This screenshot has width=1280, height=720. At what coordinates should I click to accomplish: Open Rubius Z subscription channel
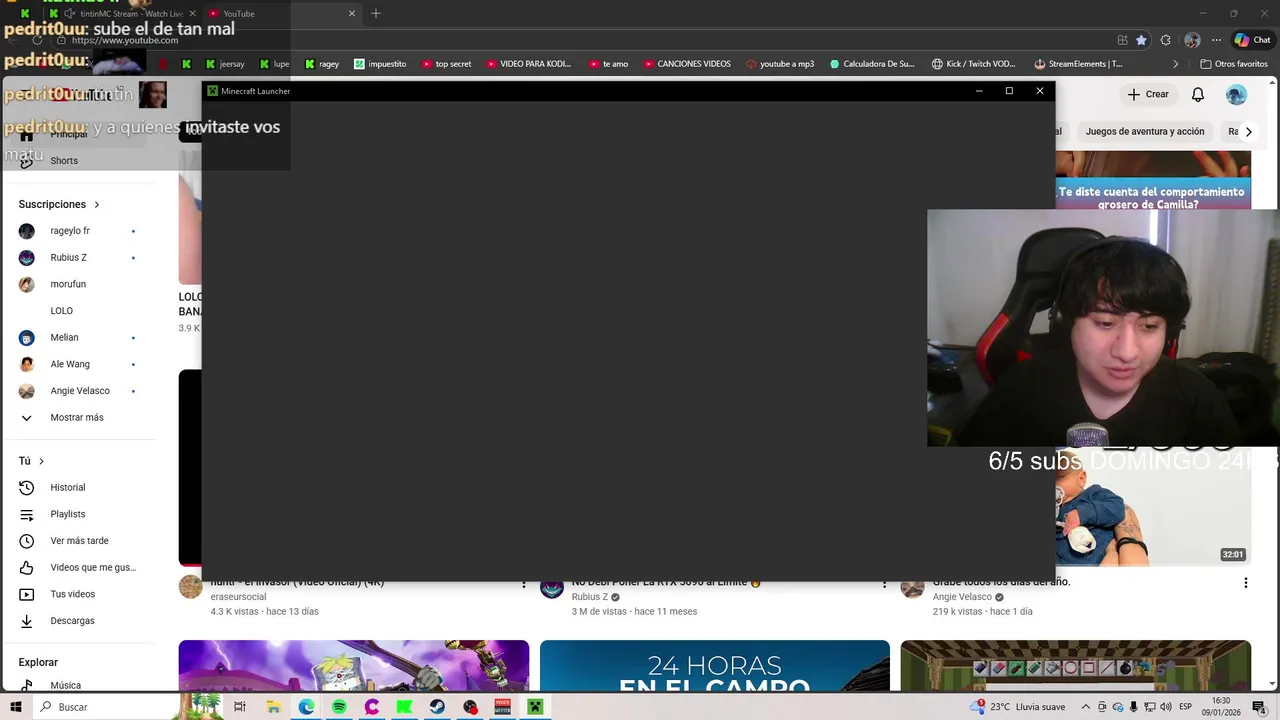(80, 257)
